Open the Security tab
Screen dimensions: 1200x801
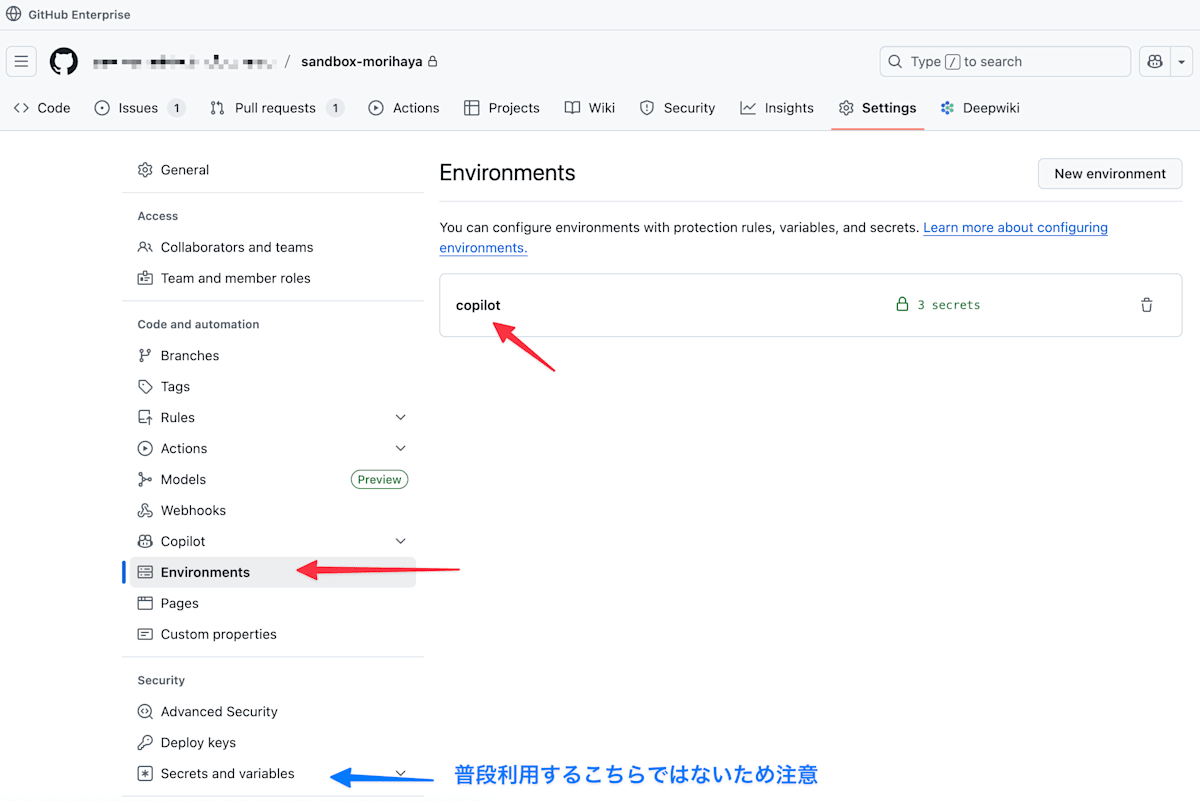677,108
